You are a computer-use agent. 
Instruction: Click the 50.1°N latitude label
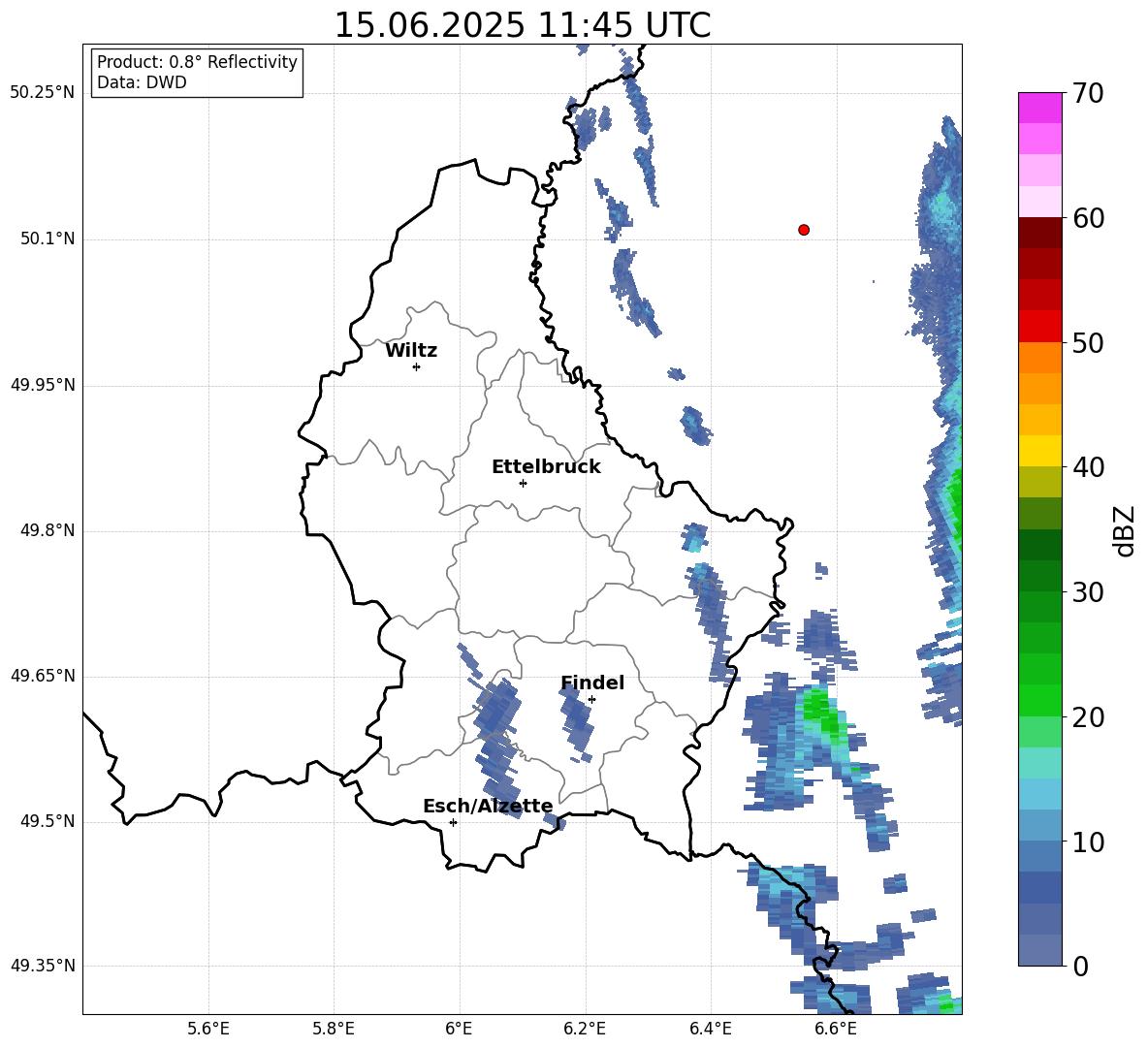[47, 239]
